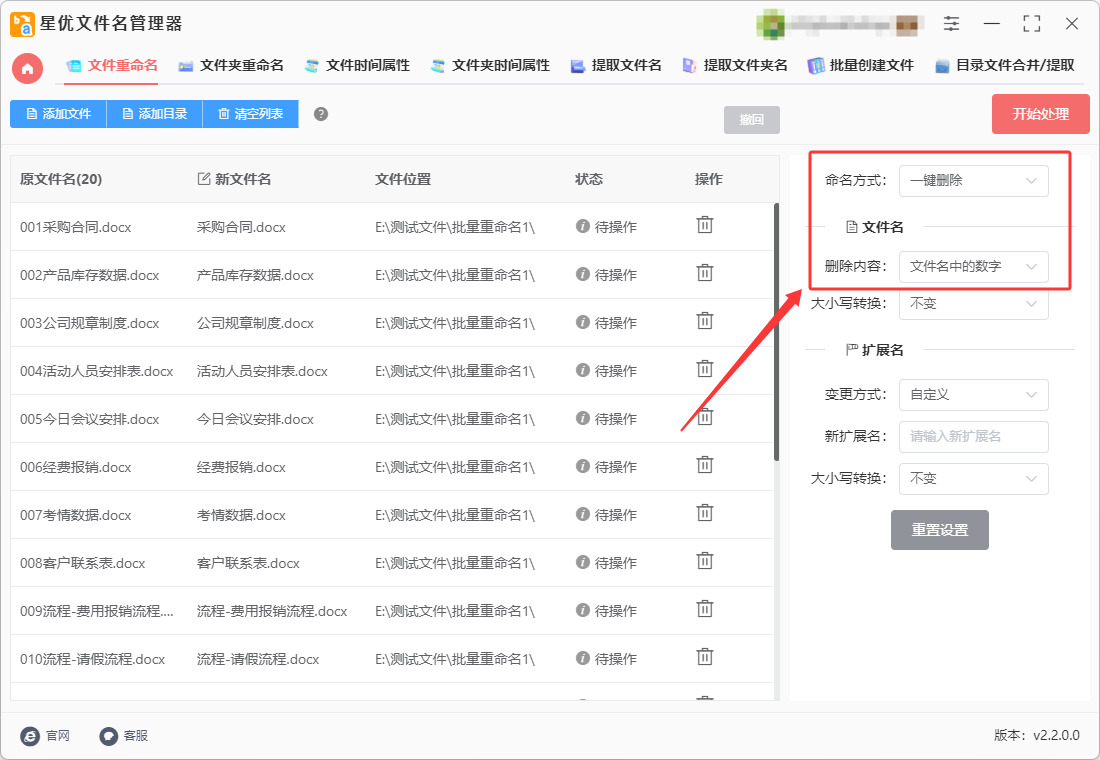This screenshot has height=760, width=1100.
Task: Delete the 009流程-费用报销流程 row via trash icon
Action: pyautogui.click(x=704, y=609)
